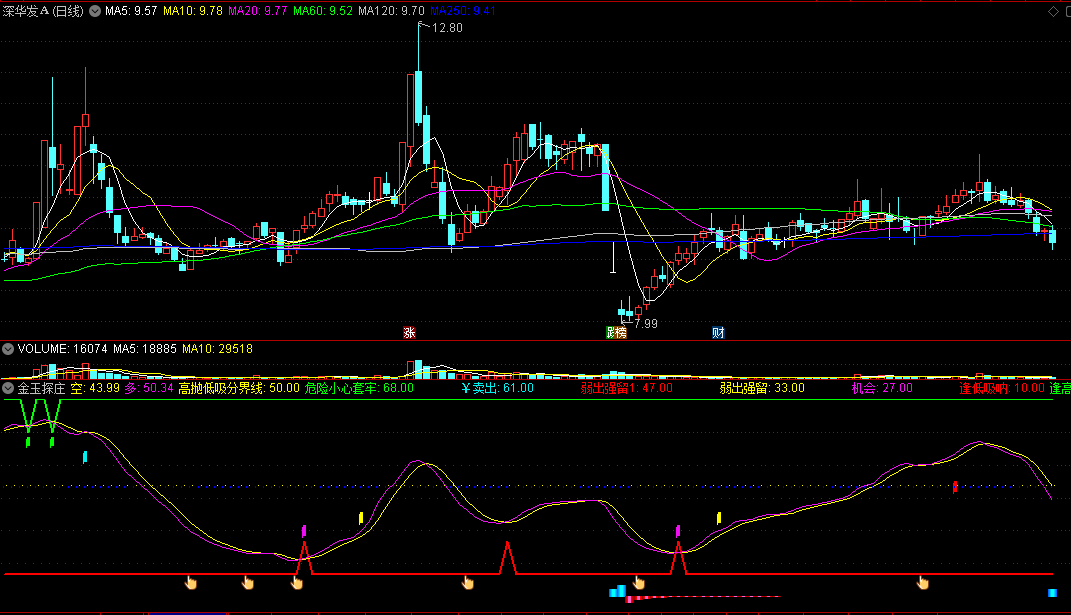Select the MA20: 9.77 moving average label

[258, 11]
